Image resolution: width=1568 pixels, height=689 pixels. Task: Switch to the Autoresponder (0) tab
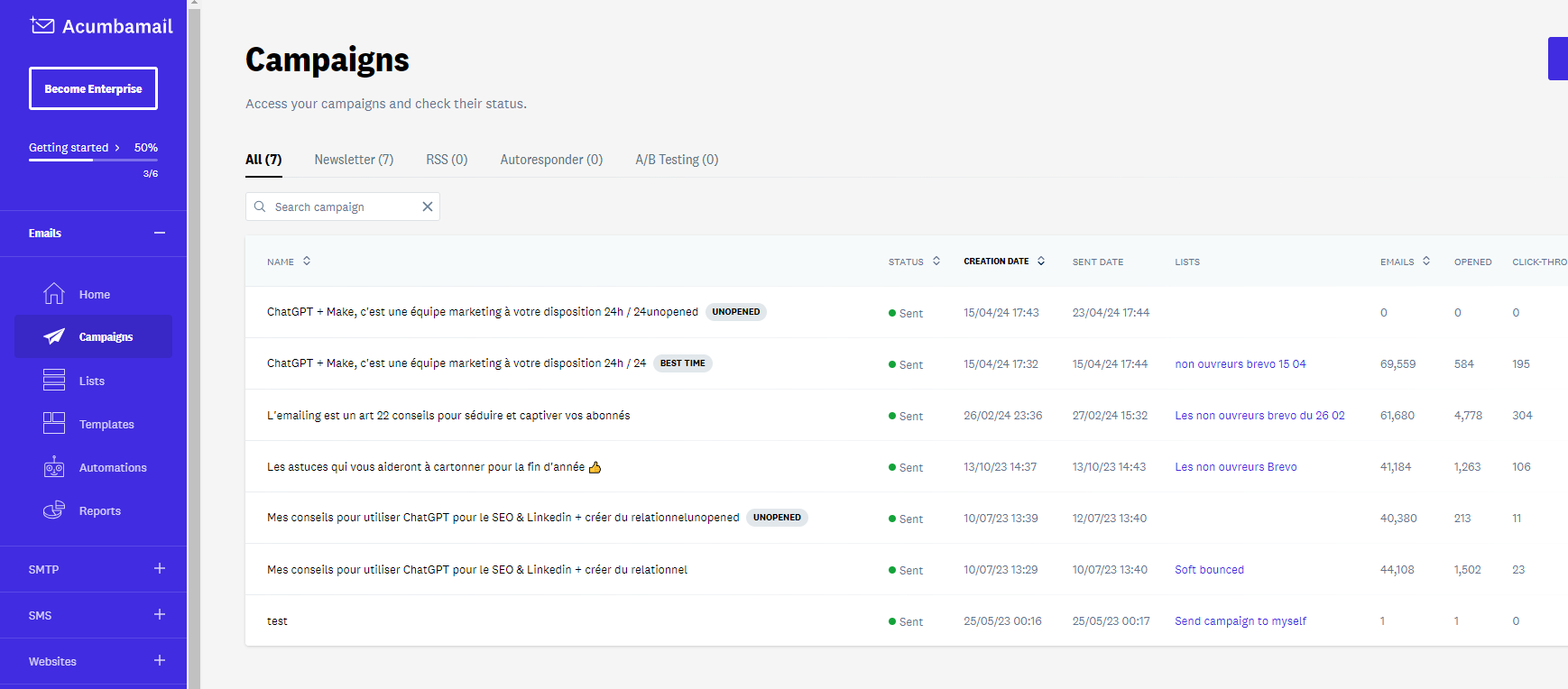551,160
